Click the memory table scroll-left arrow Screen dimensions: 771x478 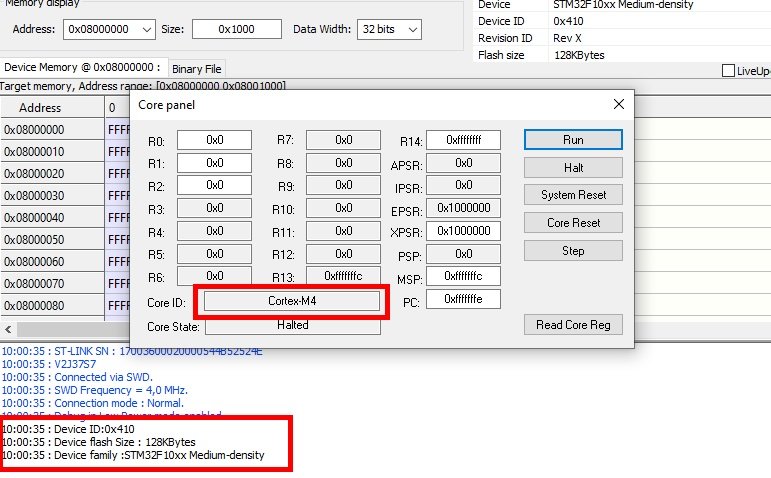point(8,329)
